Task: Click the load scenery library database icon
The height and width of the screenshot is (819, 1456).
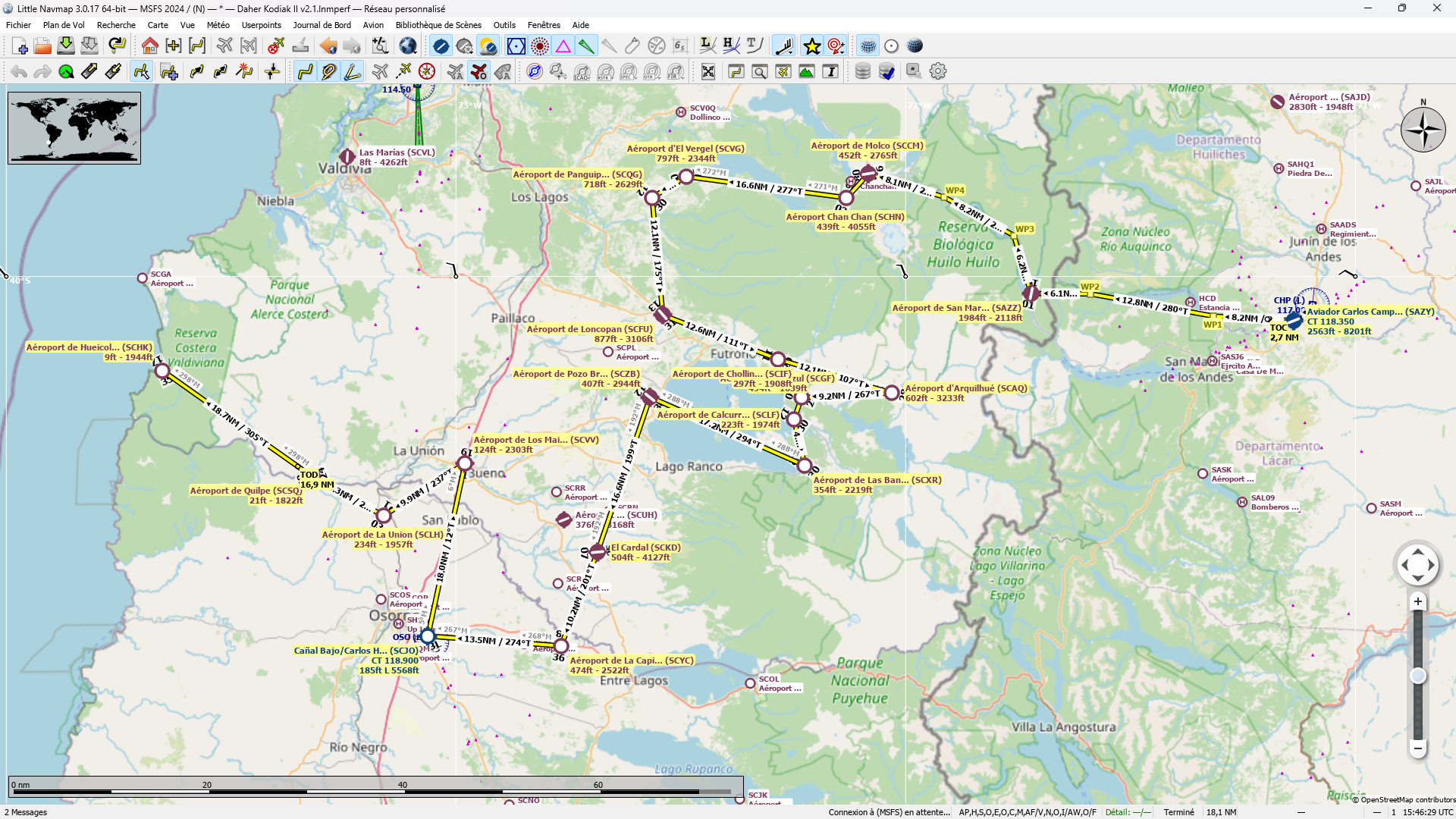Action: [x=863, y=71]
